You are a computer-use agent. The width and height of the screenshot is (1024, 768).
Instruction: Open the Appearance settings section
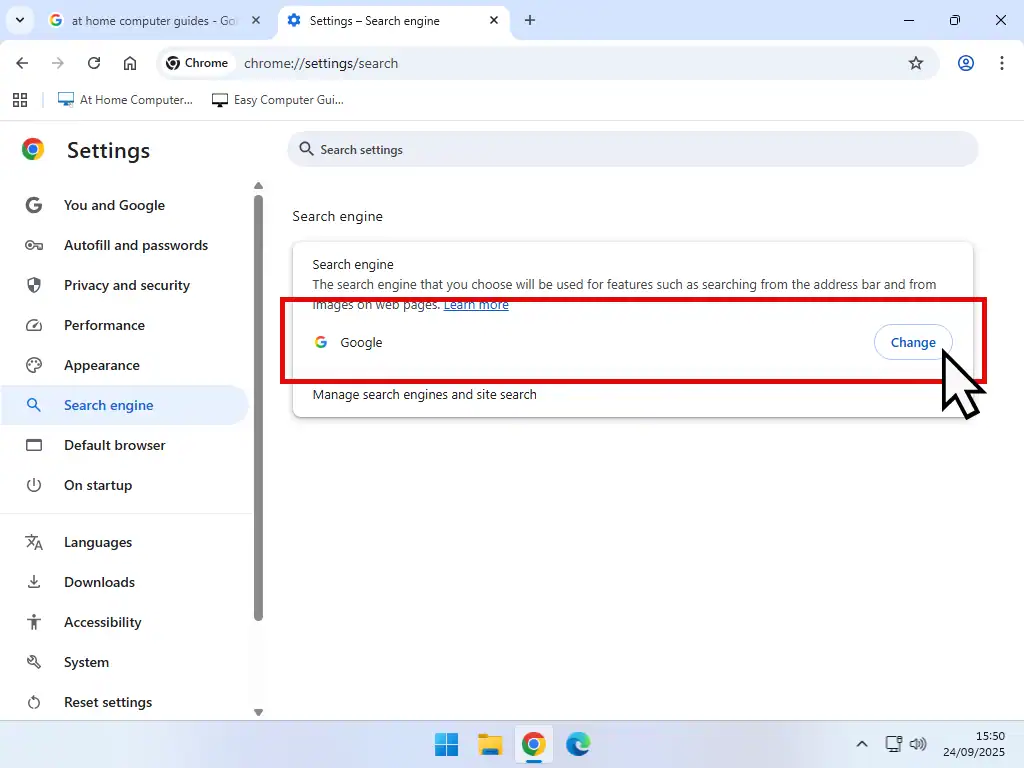tap(101, 365)
